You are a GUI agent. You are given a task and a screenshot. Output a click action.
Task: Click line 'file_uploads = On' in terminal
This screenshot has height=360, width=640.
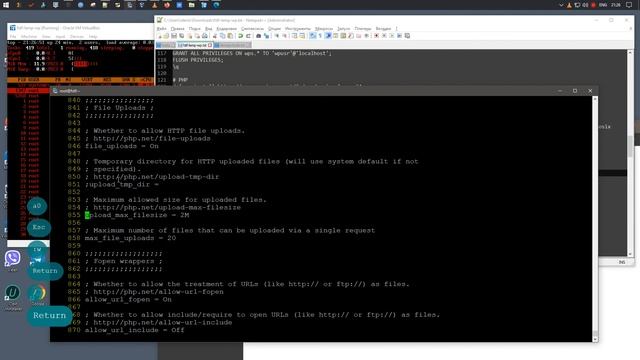122,146
